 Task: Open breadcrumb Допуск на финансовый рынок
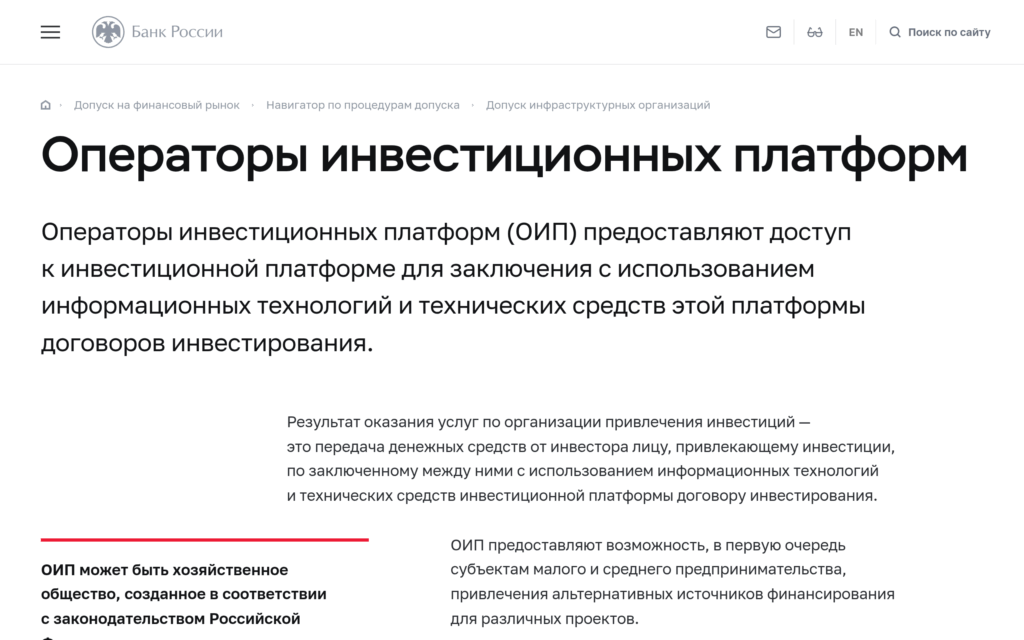coord(157,105)
